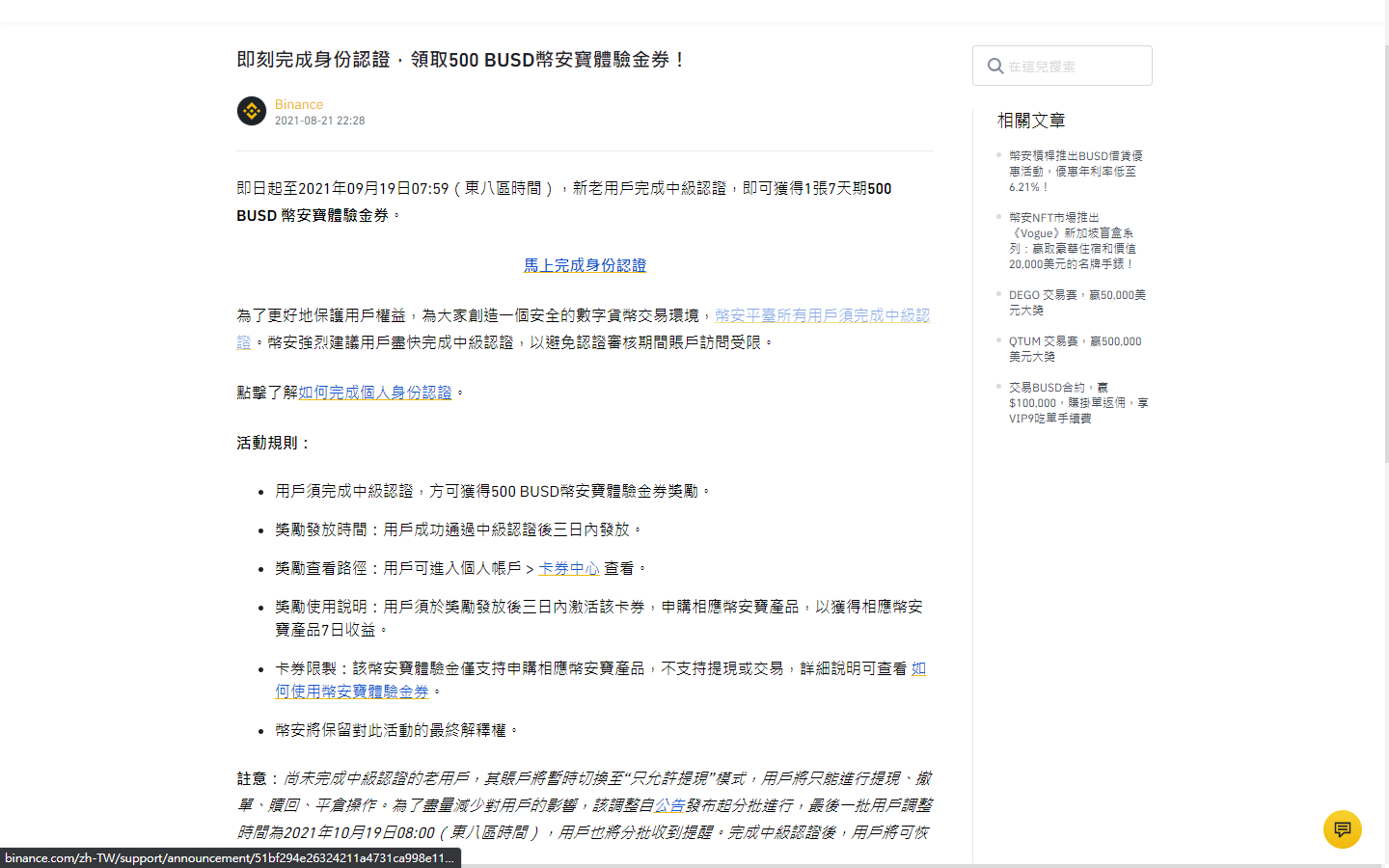Open the 卡券中心 link

tap(569, 568)
